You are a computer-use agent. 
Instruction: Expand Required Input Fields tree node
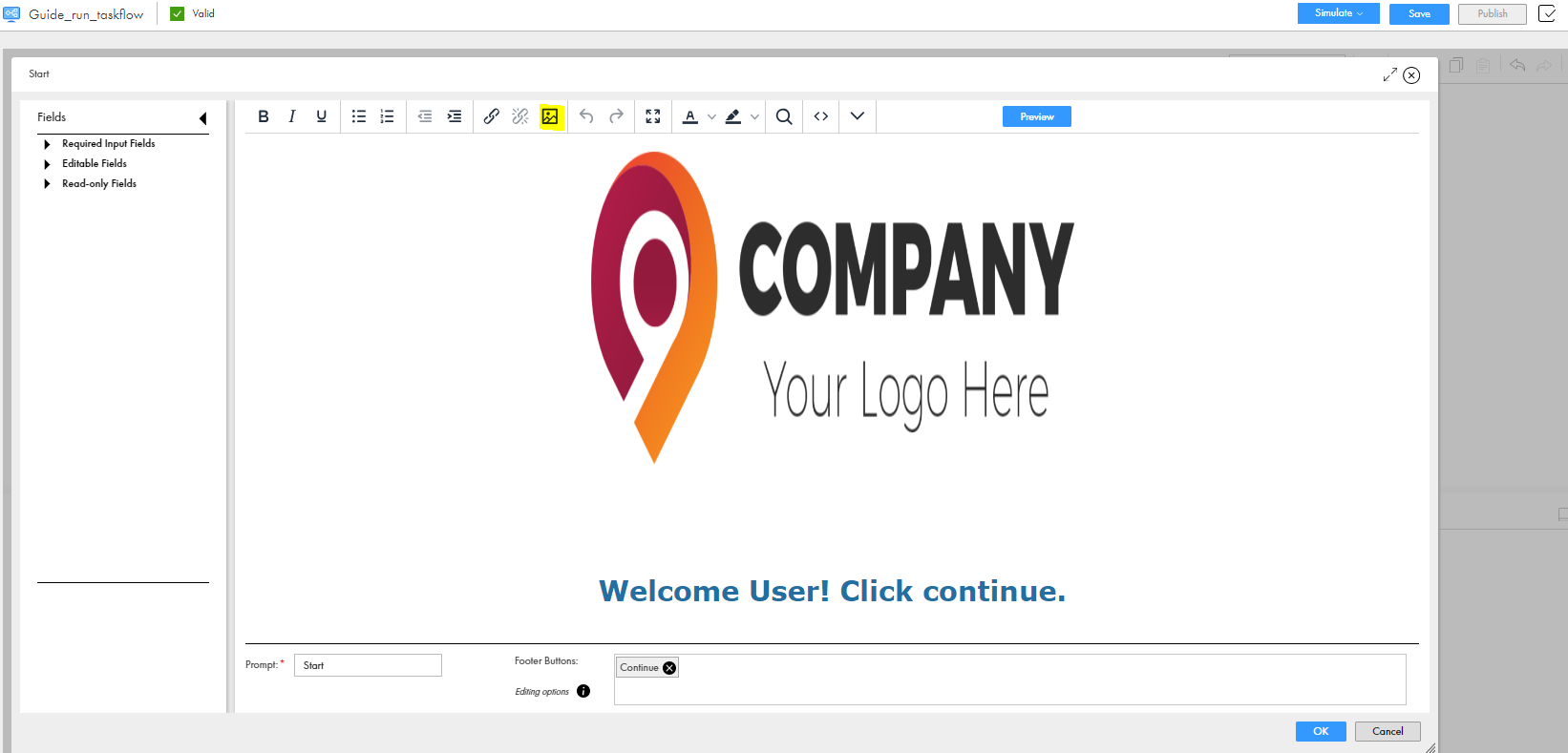pos(47,144)
